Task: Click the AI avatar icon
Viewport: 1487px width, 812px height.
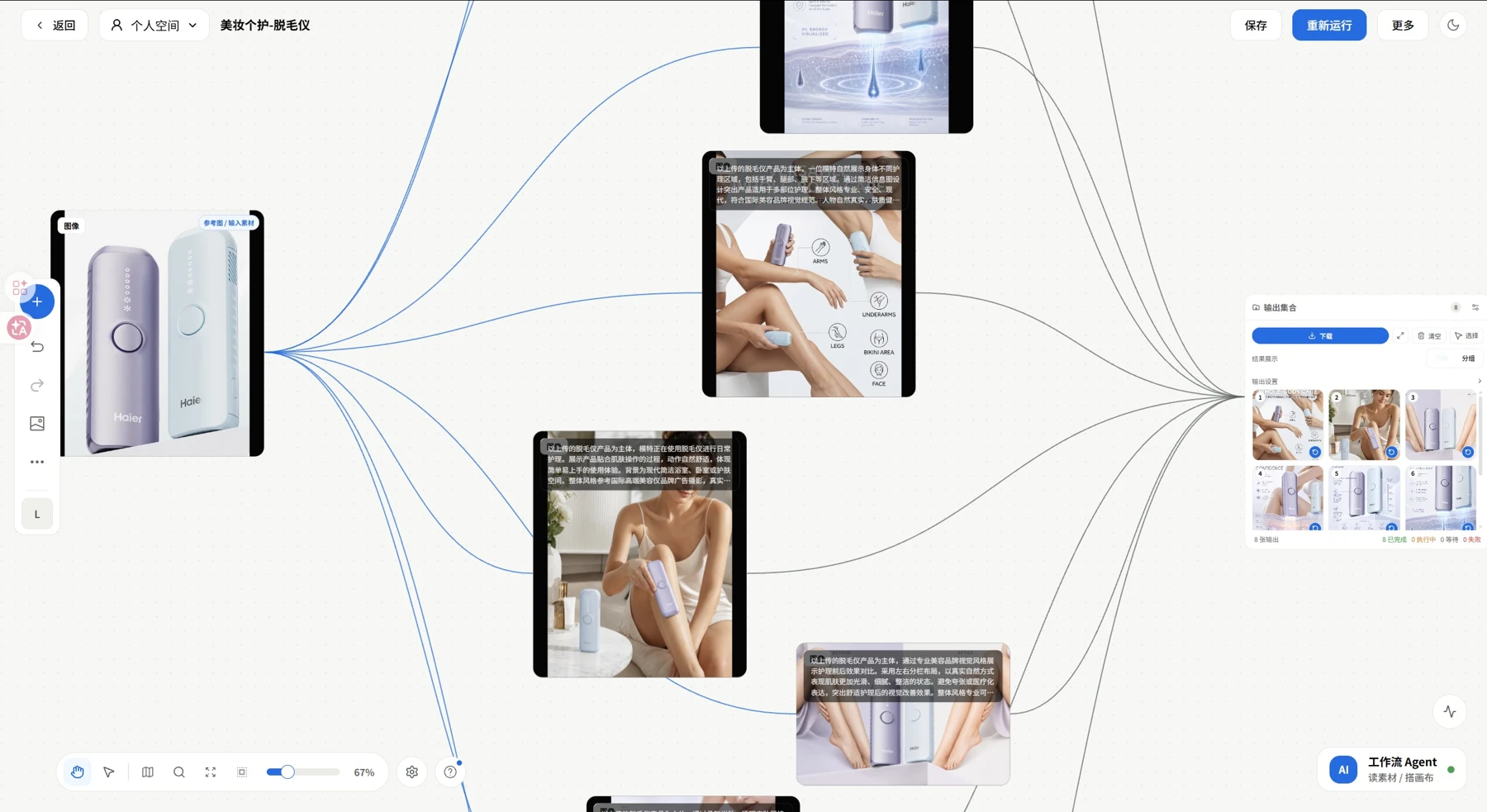Action: (x=1343, y=770)
